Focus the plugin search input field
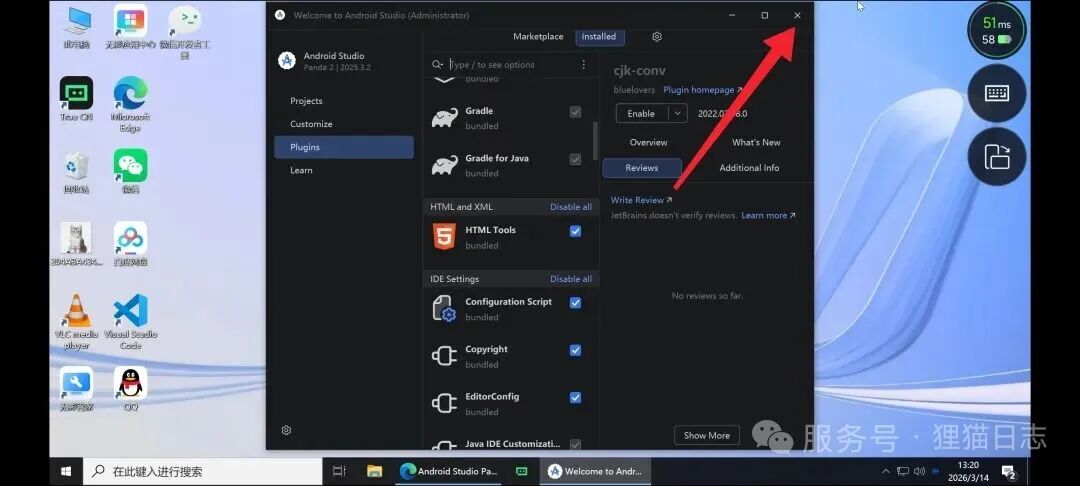 point(510,64)
